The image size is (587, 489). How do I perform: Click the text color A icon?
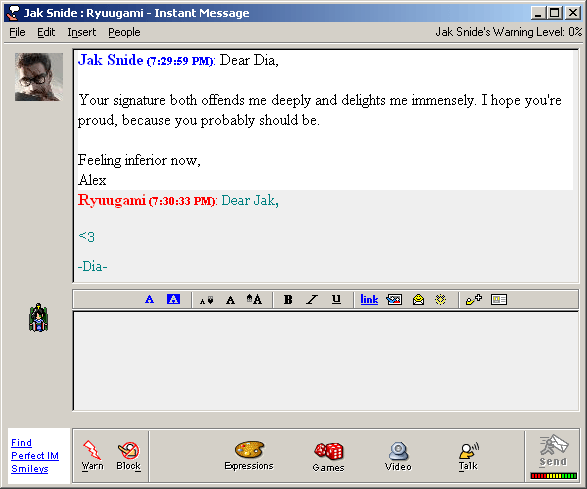point(149,300)
